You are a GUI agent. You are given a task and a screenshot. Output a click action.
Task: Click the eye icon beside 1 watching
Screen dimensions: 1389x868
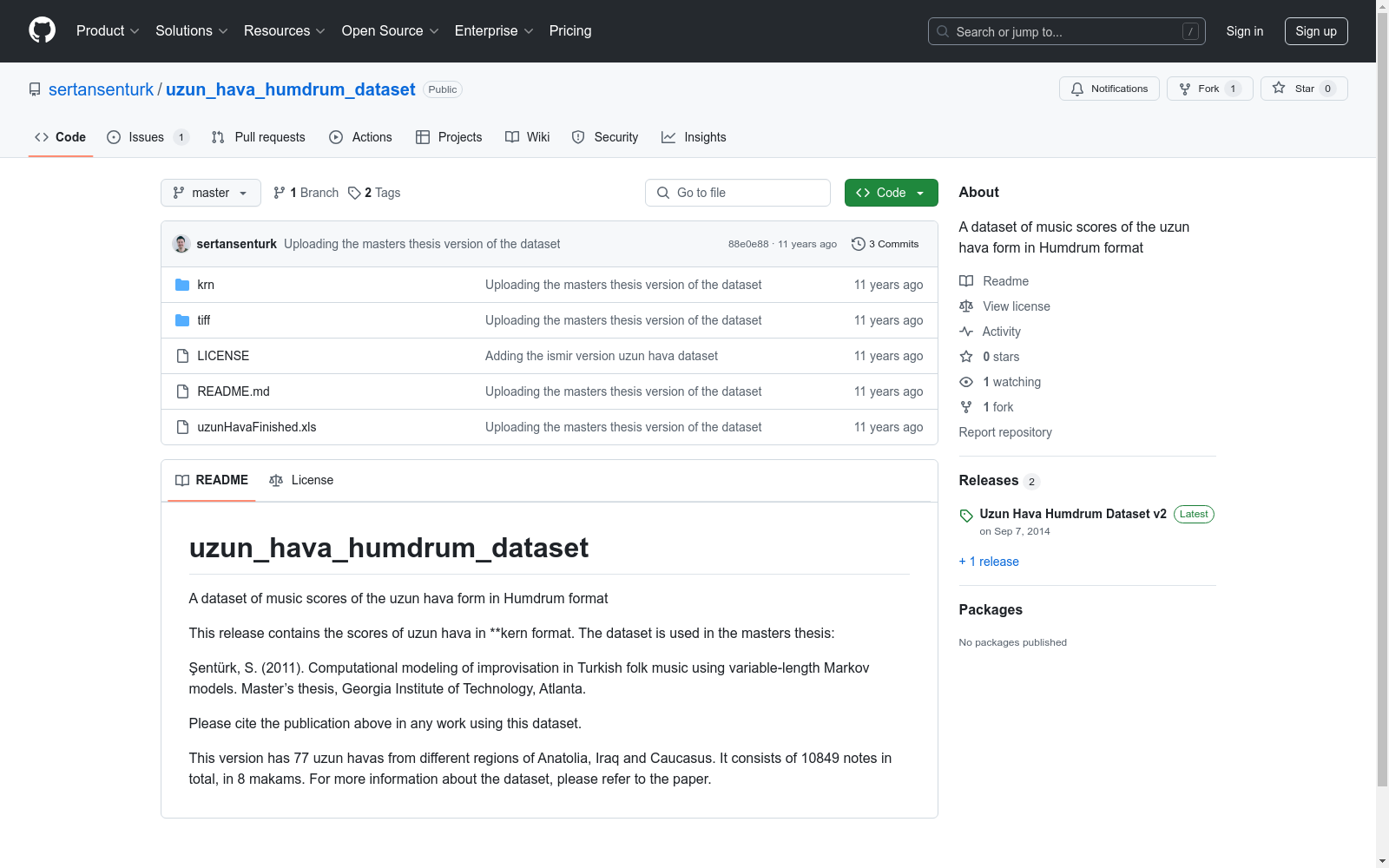[966, 382]
